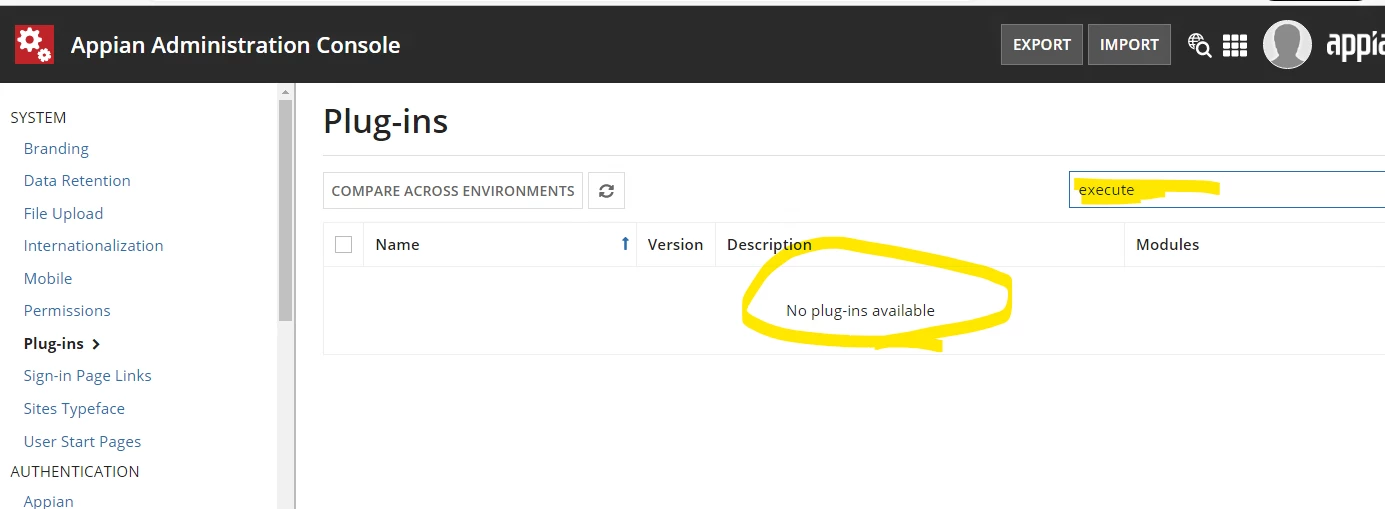
Task: Focus the plug-in search field containing execute
Action: coord(1227,189)
